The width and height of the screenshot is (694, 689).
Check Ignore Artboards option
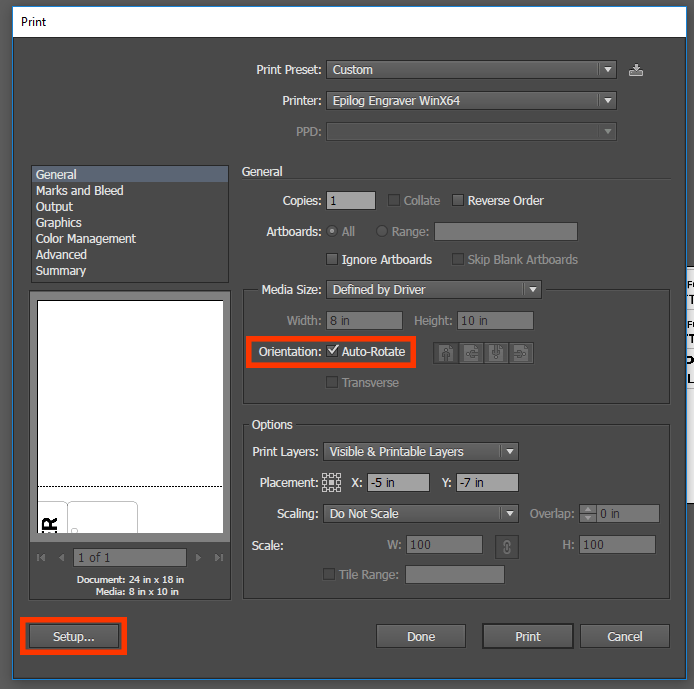(x=333, y=260)
